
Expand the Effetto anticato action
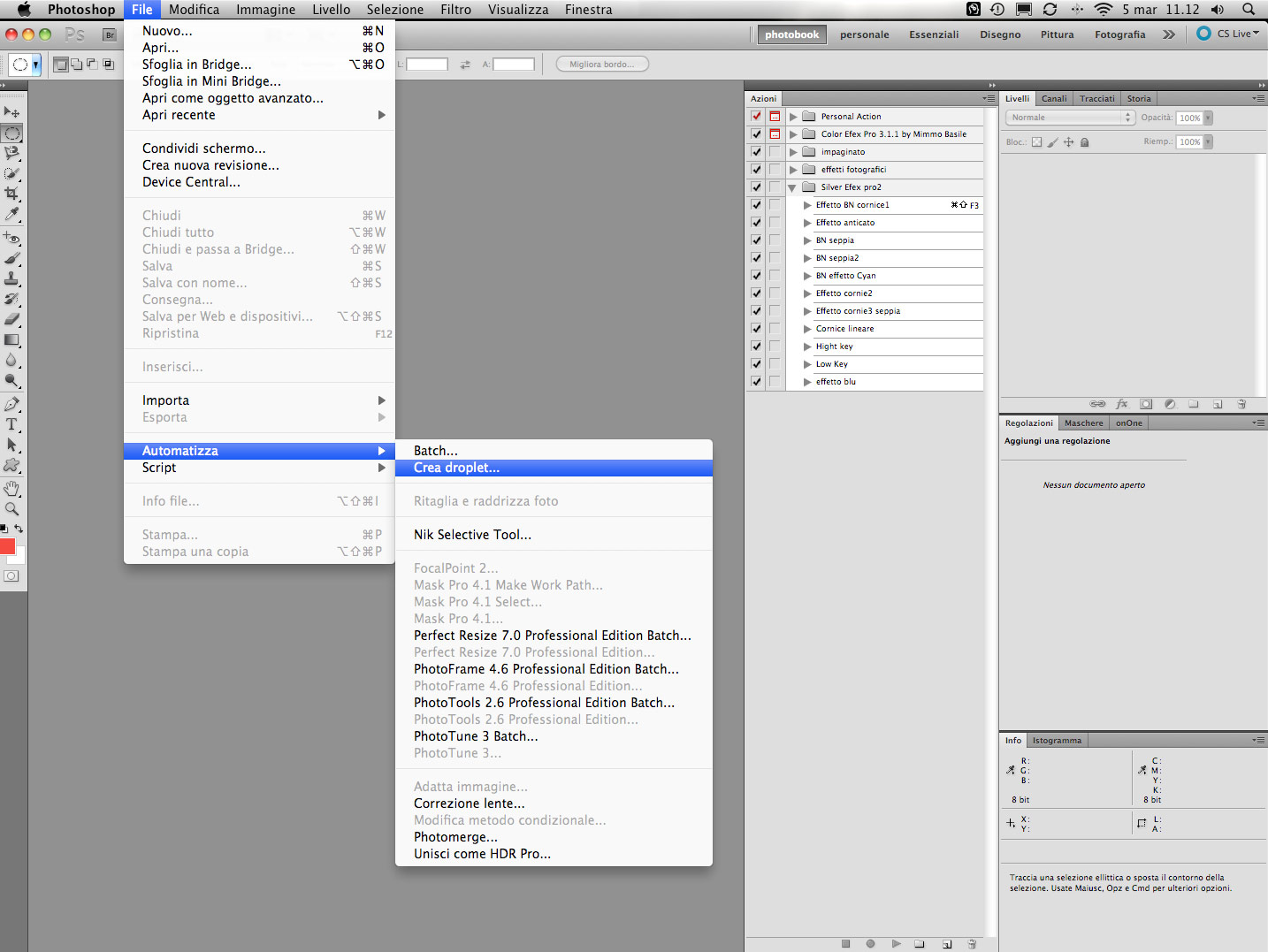pyautogui.click(x=807, y=223)
